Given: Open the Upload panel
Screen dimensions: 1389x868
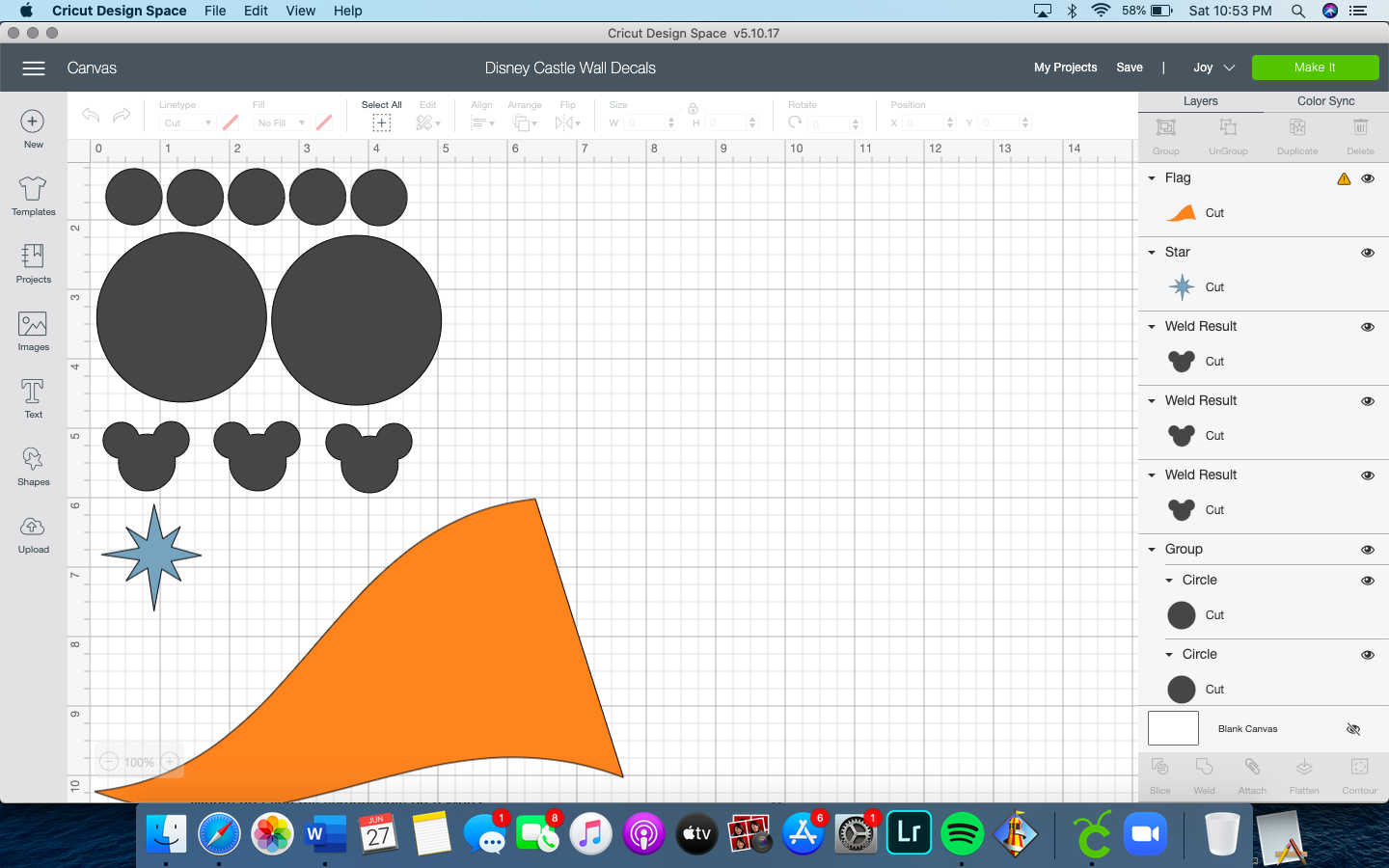Looking at the screenshot, I should (33, 534).
